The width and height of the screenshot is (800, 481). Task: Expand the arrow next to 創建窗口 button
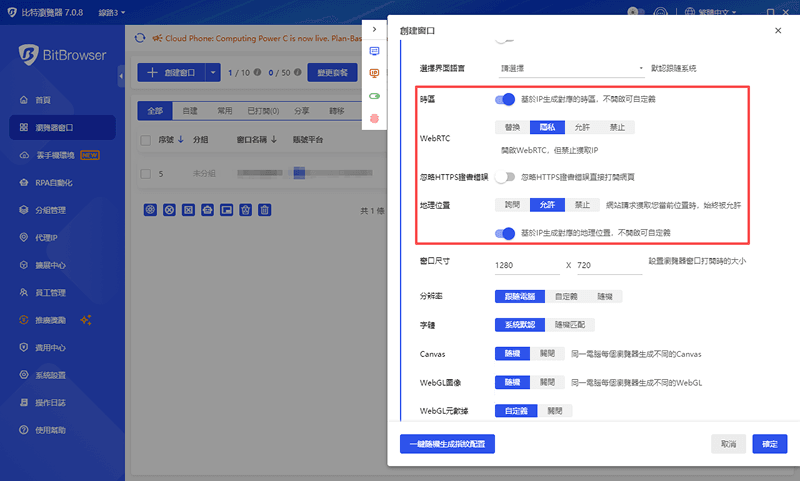(x=213, y=72)
